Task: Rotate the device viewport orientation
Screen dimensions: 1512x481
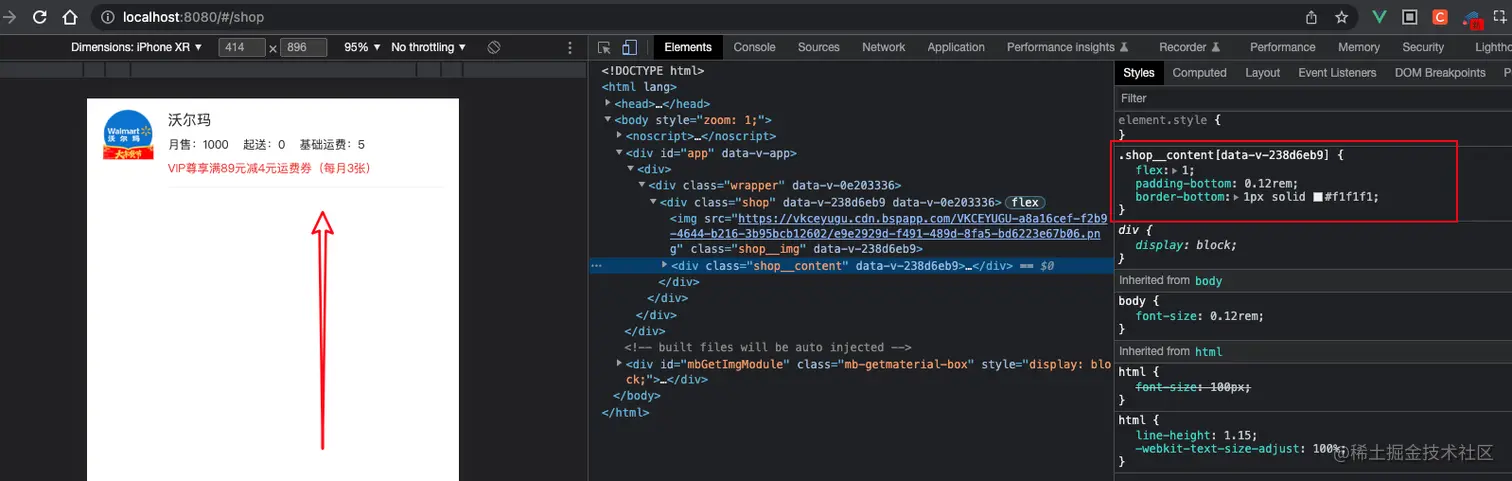Action: point(494,47)
